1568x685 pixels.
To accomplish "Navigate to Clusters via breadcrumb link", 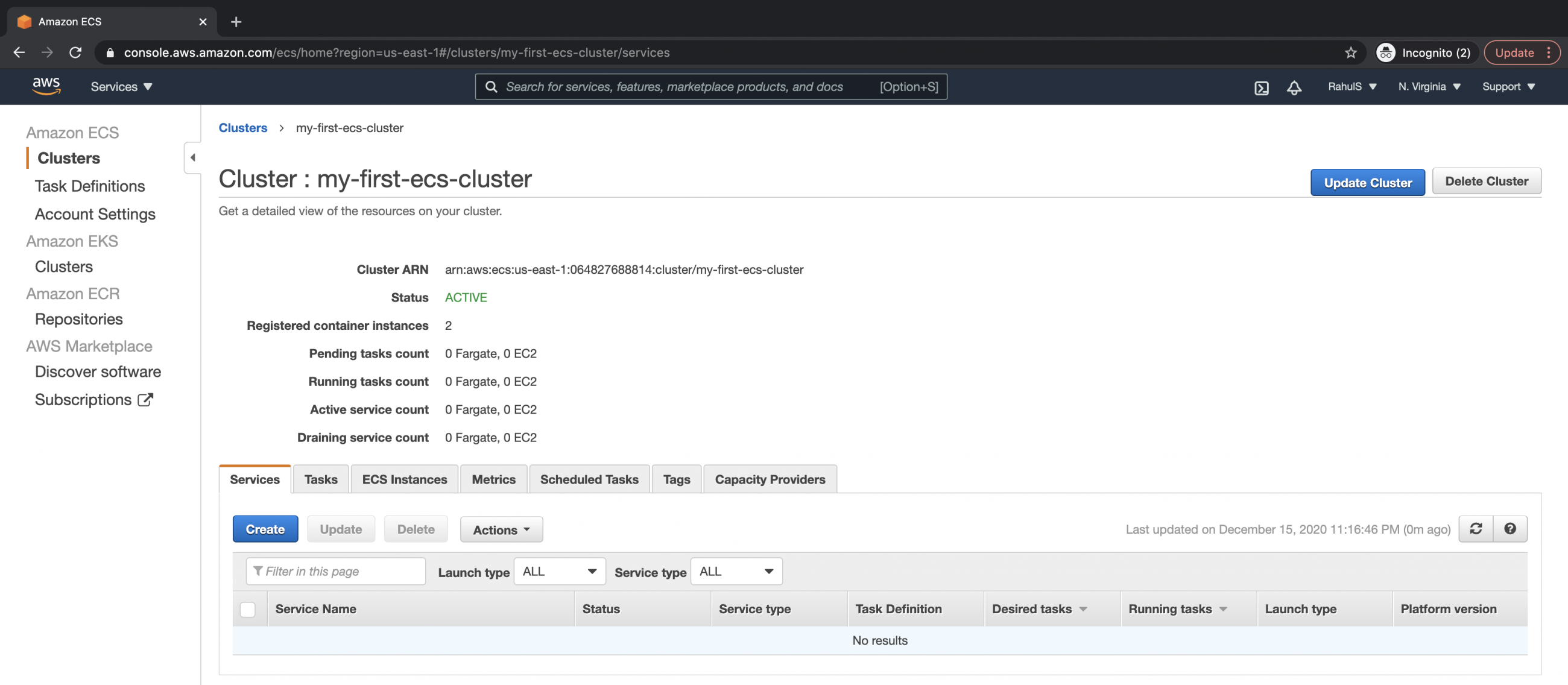I will pos(243,128).
